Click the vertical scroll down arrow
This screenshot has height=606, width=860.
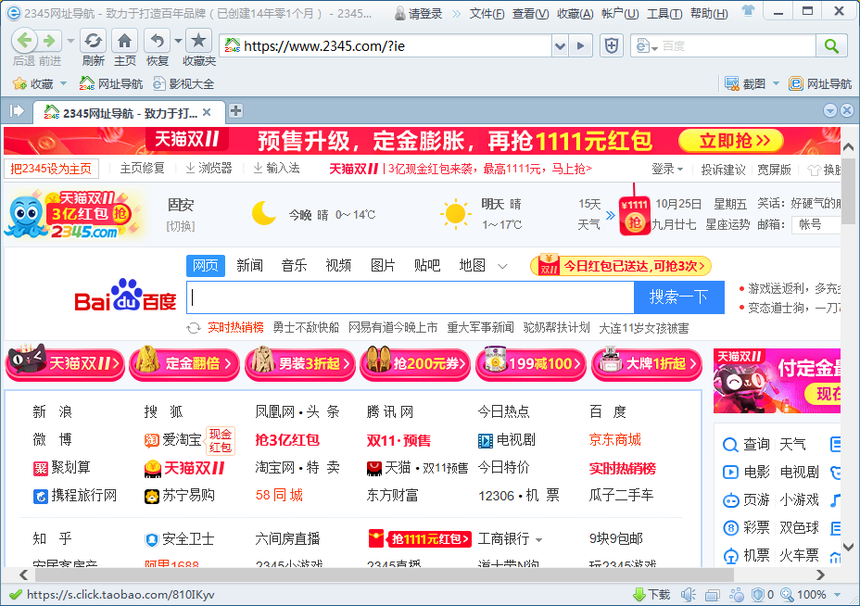848,547
